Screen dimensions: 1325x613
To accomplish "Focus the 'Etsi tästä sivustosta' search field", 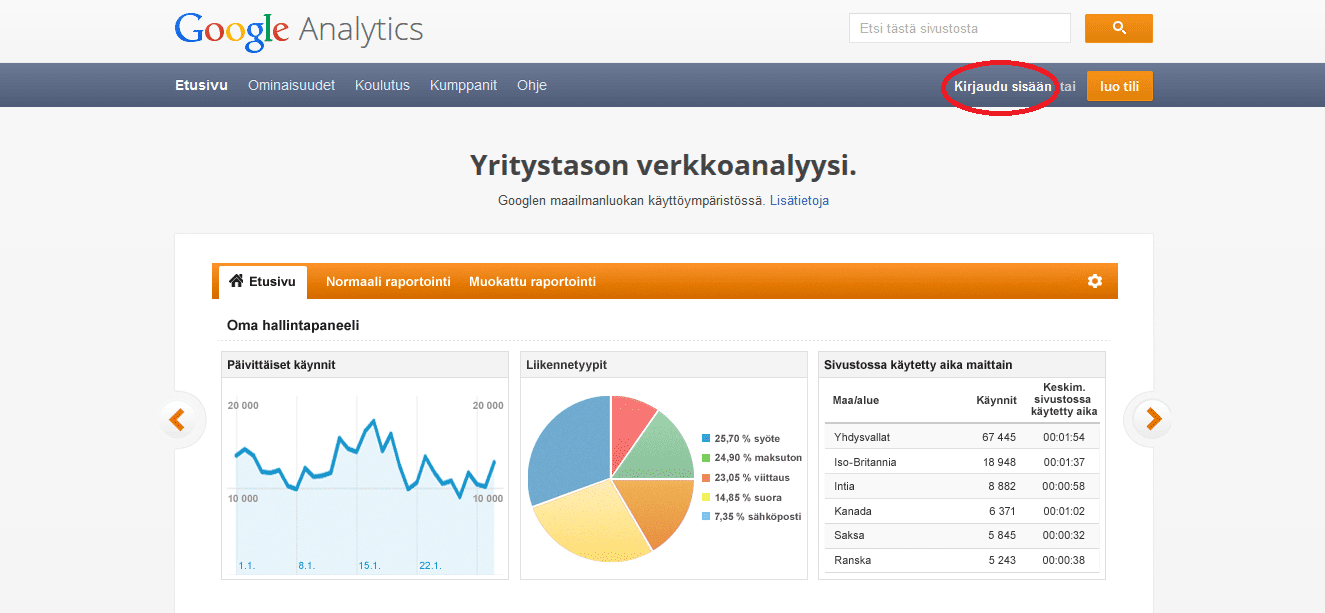I will click(x=960, y=28).
